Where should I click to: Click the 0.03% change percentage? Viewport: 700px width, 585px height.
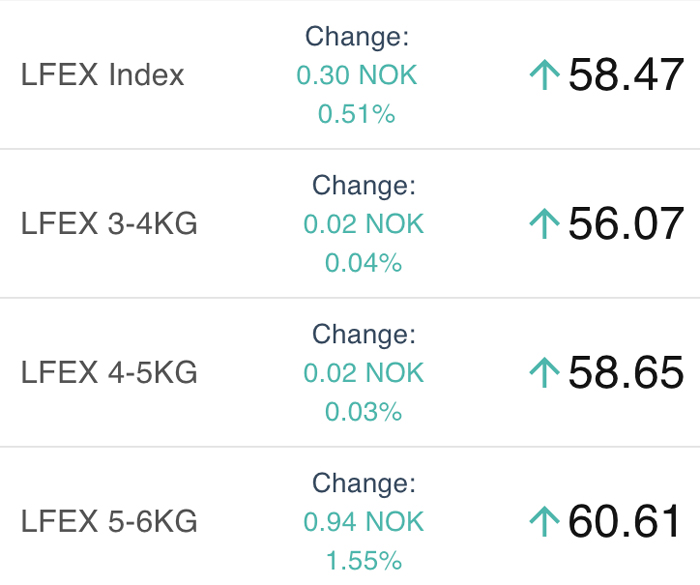point(363,411)
